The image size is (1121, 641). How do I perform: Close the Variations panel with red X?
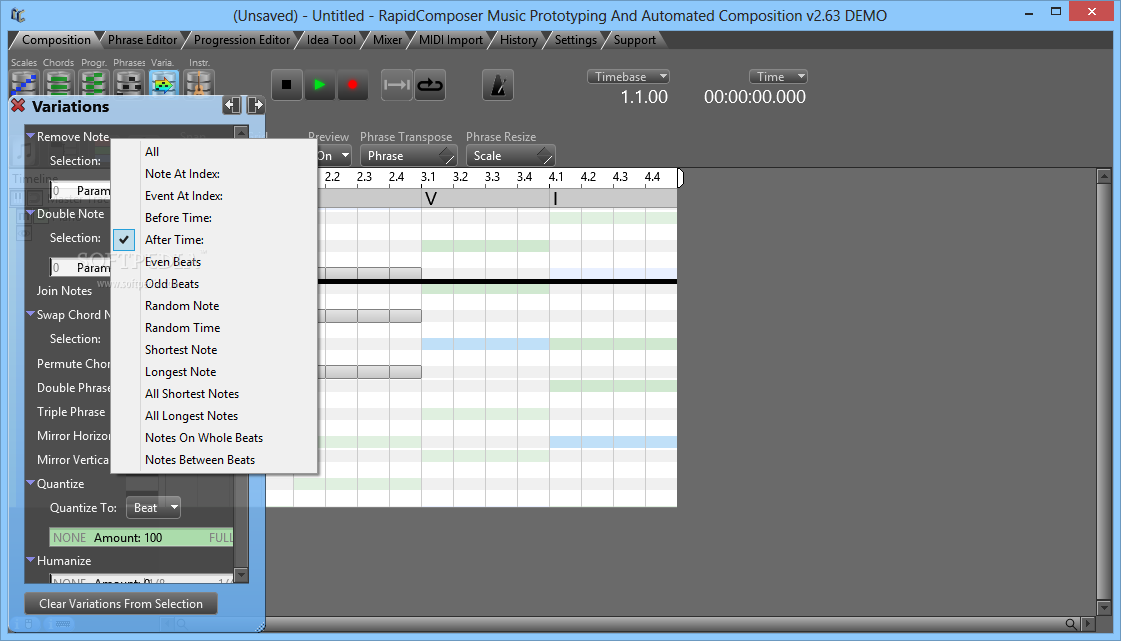[19, 106]
